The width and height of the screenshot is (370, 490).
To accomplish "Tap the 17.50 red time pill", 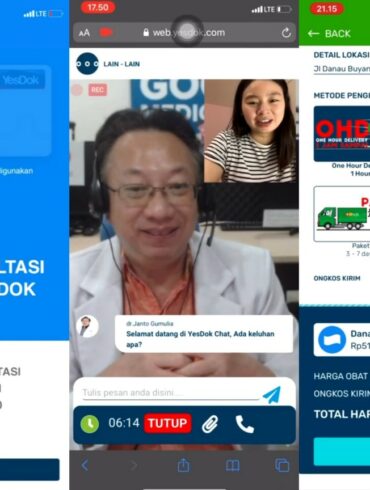I will [98, 8].
